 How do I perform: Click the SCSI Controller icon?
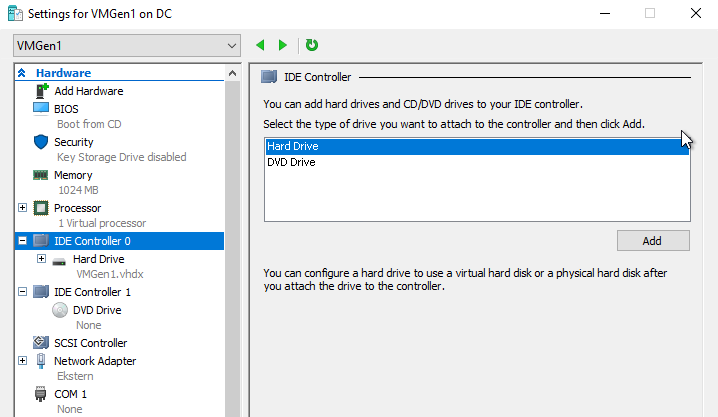41,343
